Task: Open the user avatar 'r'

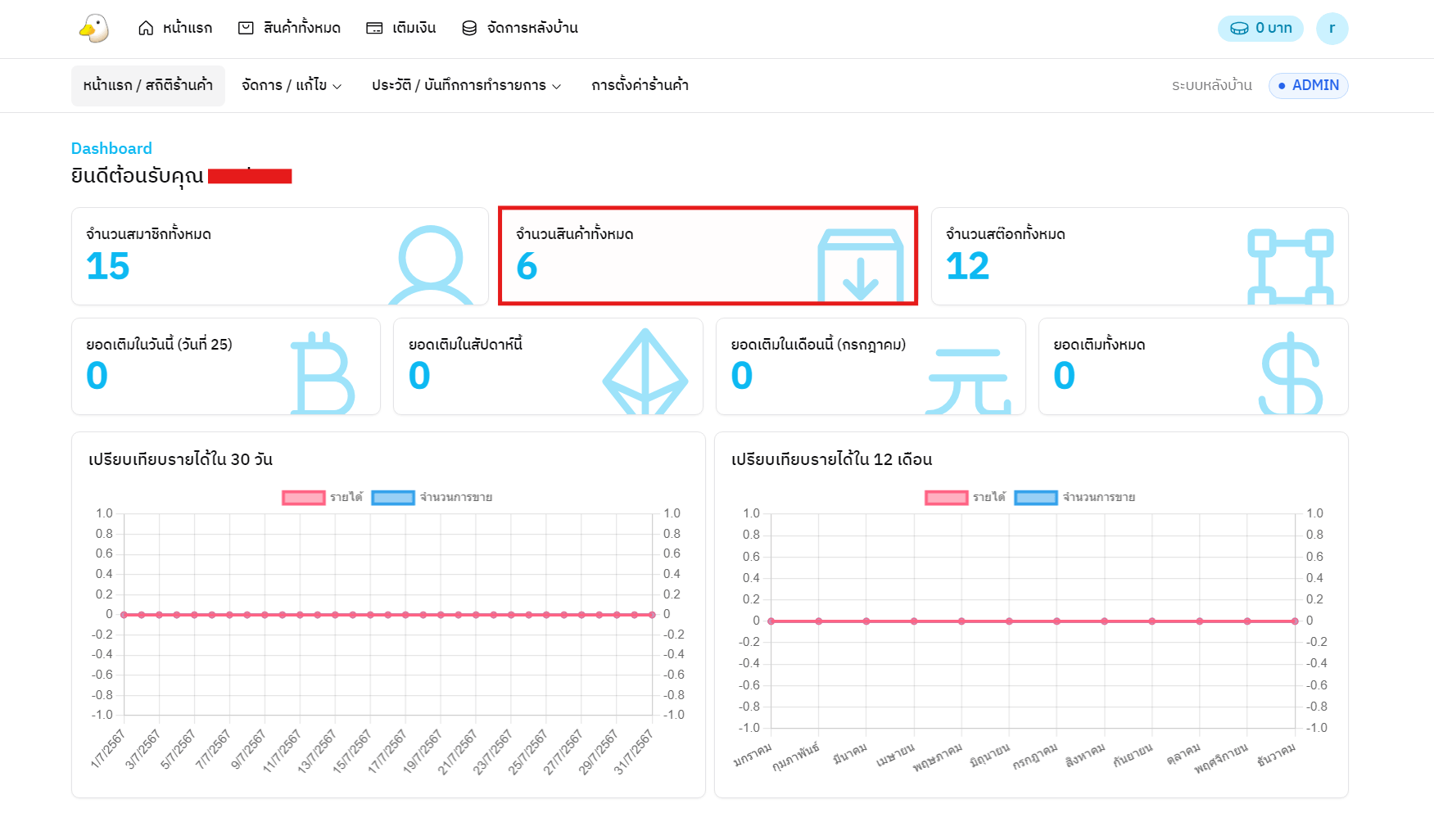Action: 1332,28
